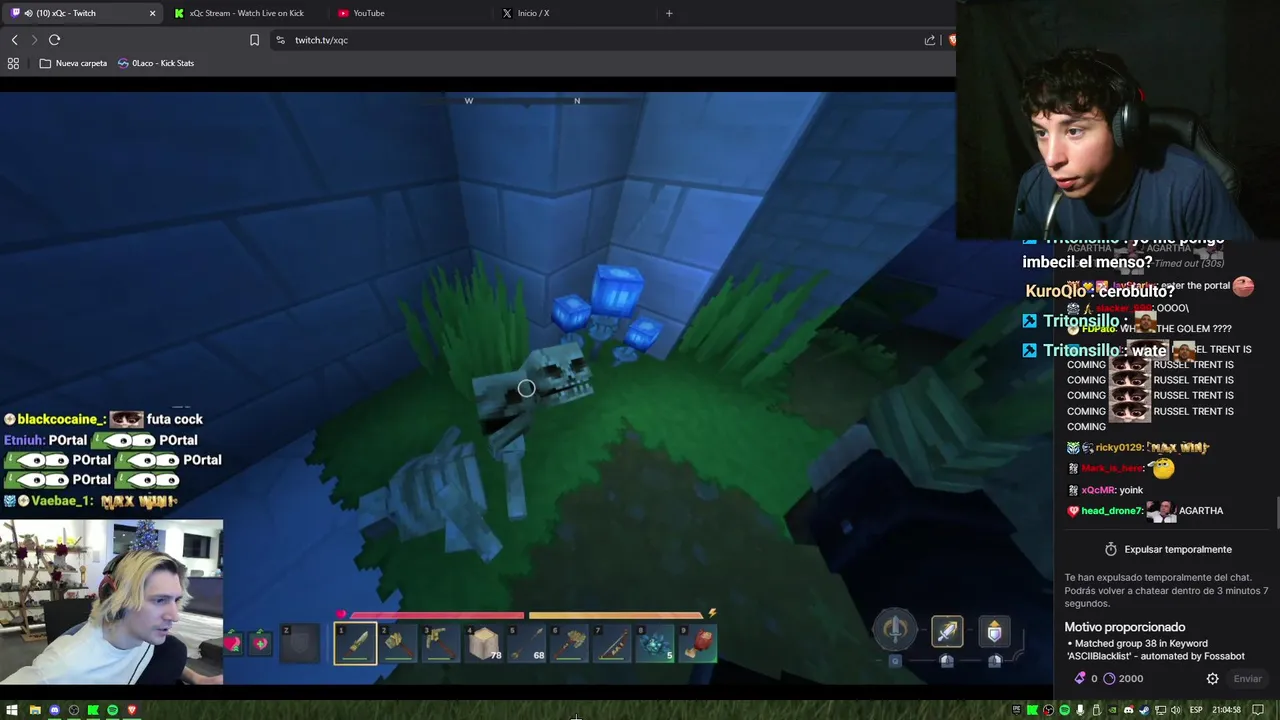Click the xQc facecam overlay
1280x720 pixels.
pos(111,602)
